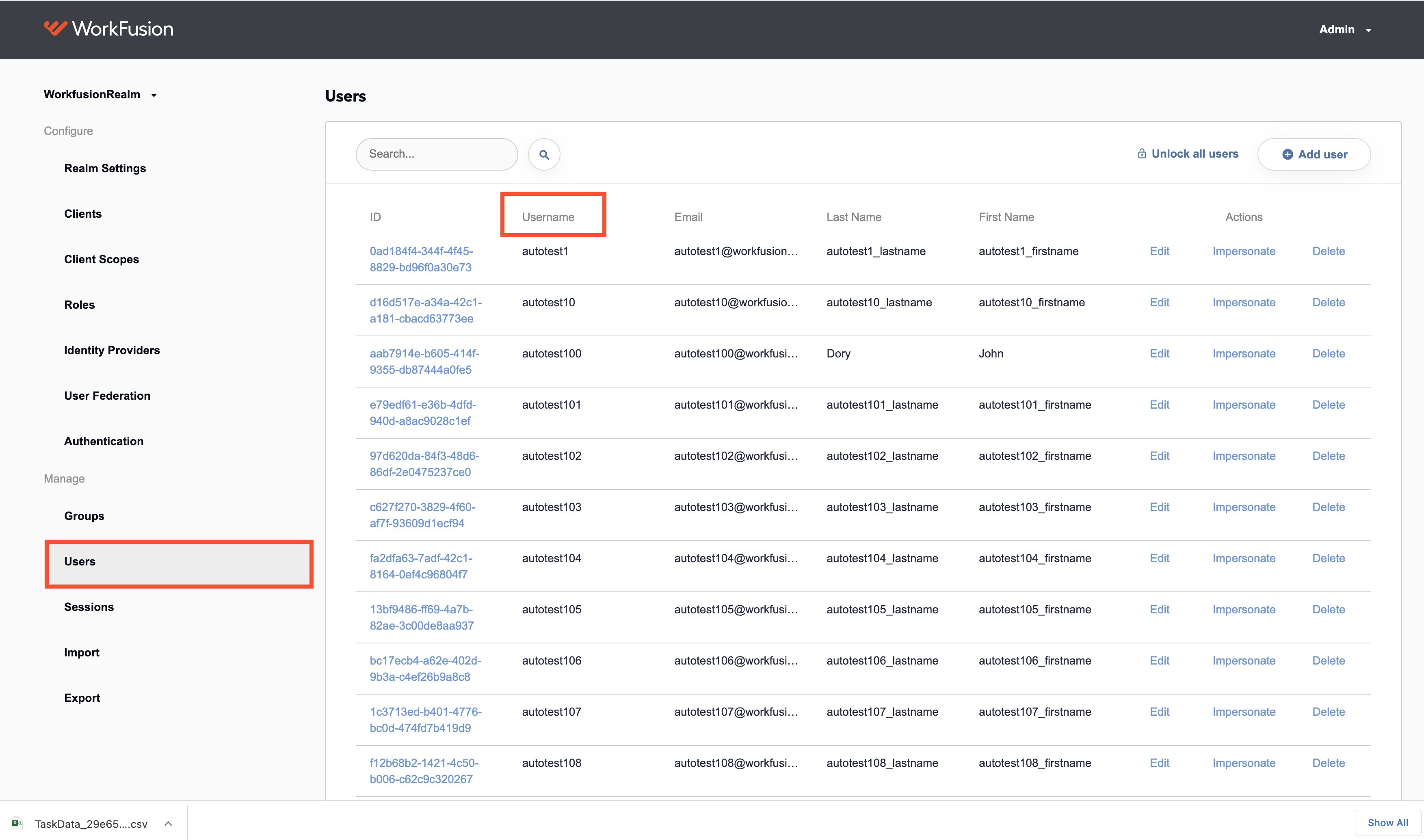Select the autotest1@workfusion email cell
The height and width of the screenshot is (840, 1424).
(x=736, y=251)
